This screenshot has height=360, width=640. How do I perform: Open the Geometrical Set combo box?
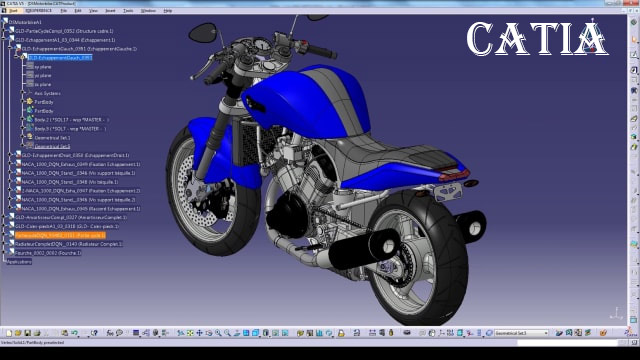click(522, 333)
